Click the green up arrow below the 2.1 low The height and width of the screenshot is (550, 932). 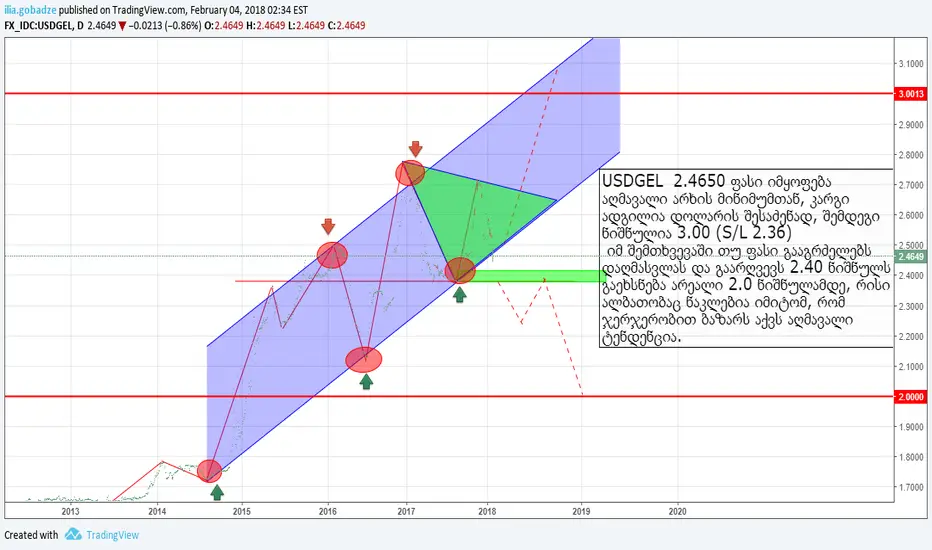coord(366,382)
